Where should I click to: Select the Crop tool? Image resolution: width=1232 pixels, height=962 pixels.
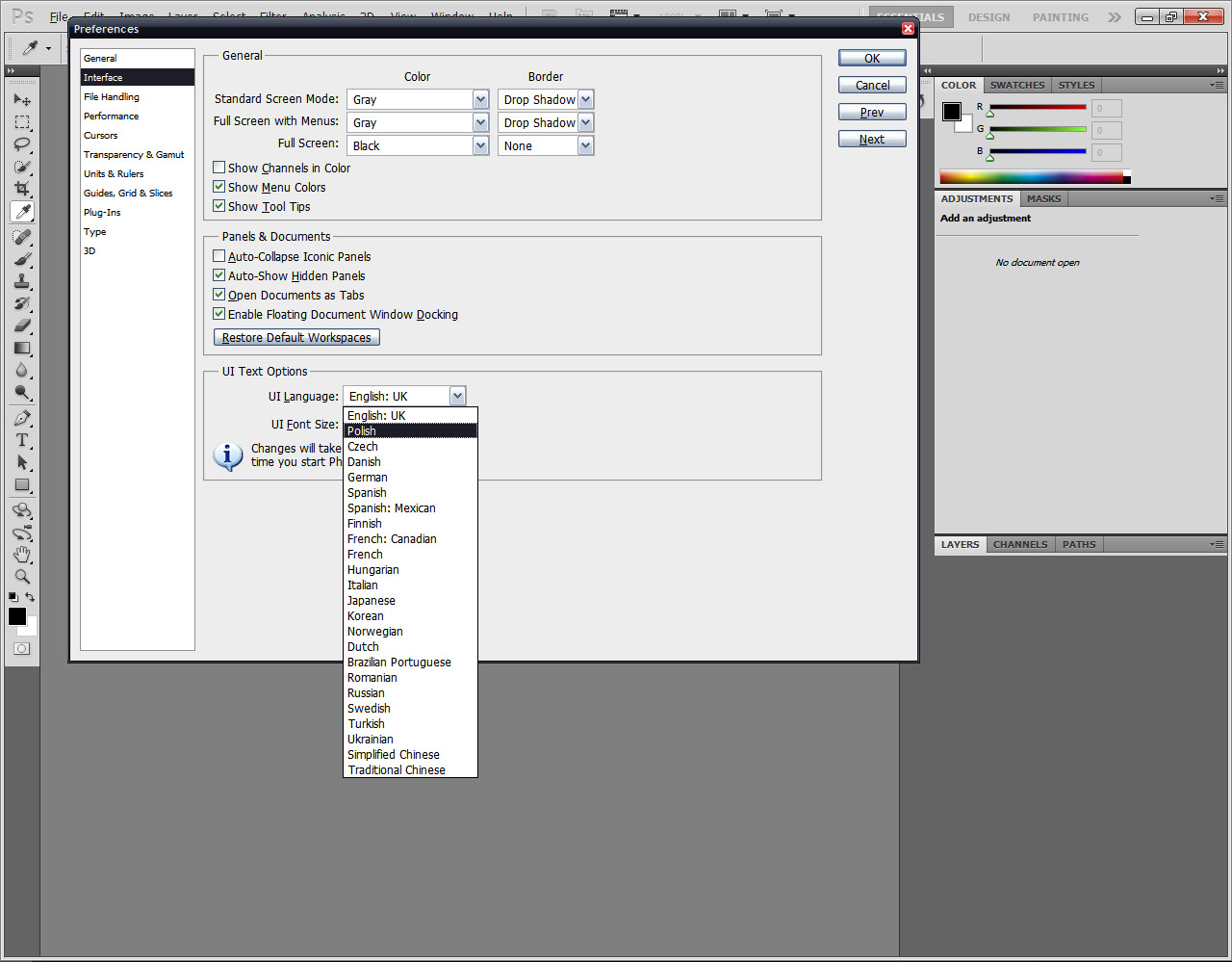tap(22, 189)
